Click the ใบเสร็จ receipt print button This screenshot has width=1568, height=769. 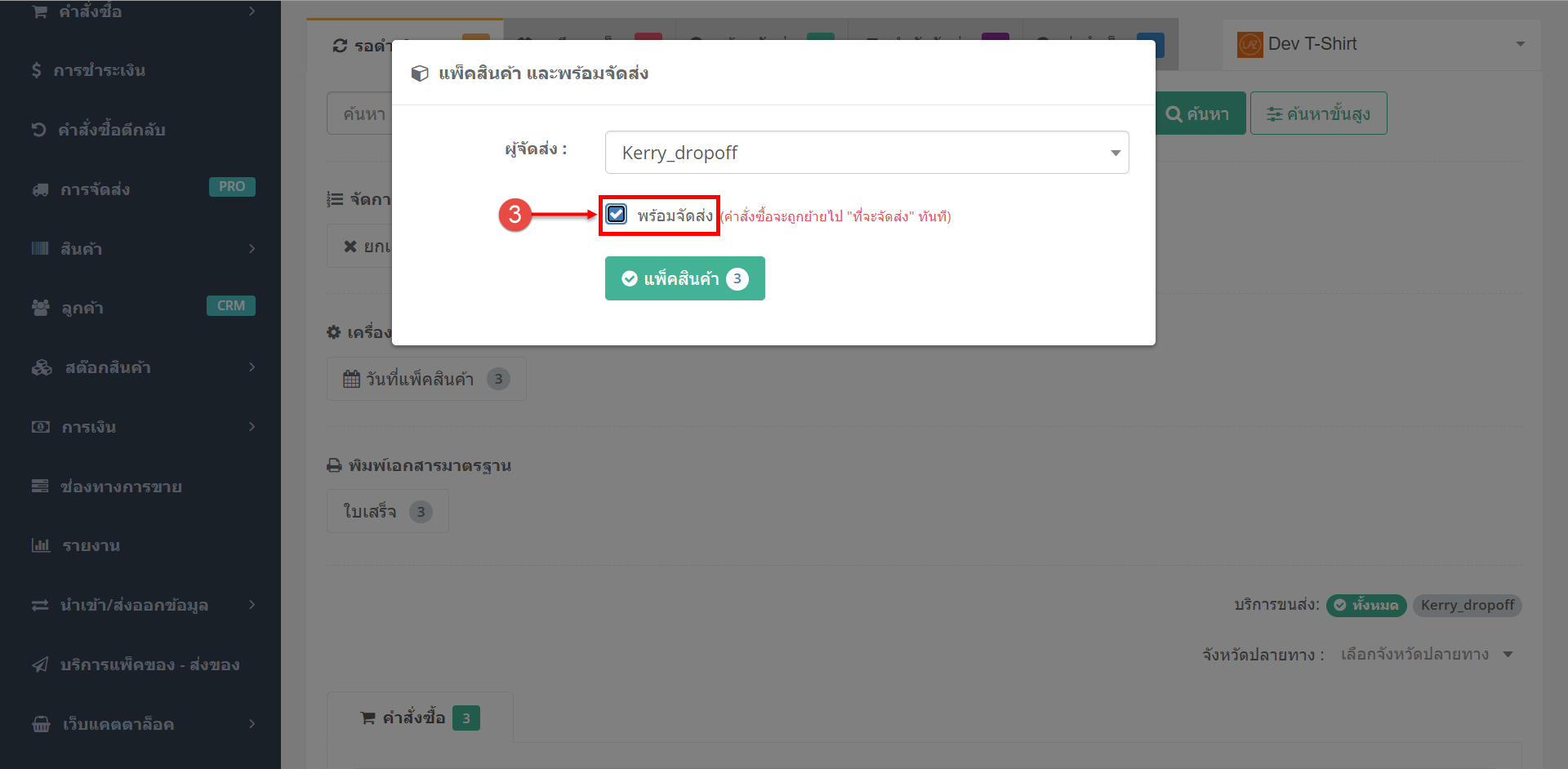pos(387,512)
